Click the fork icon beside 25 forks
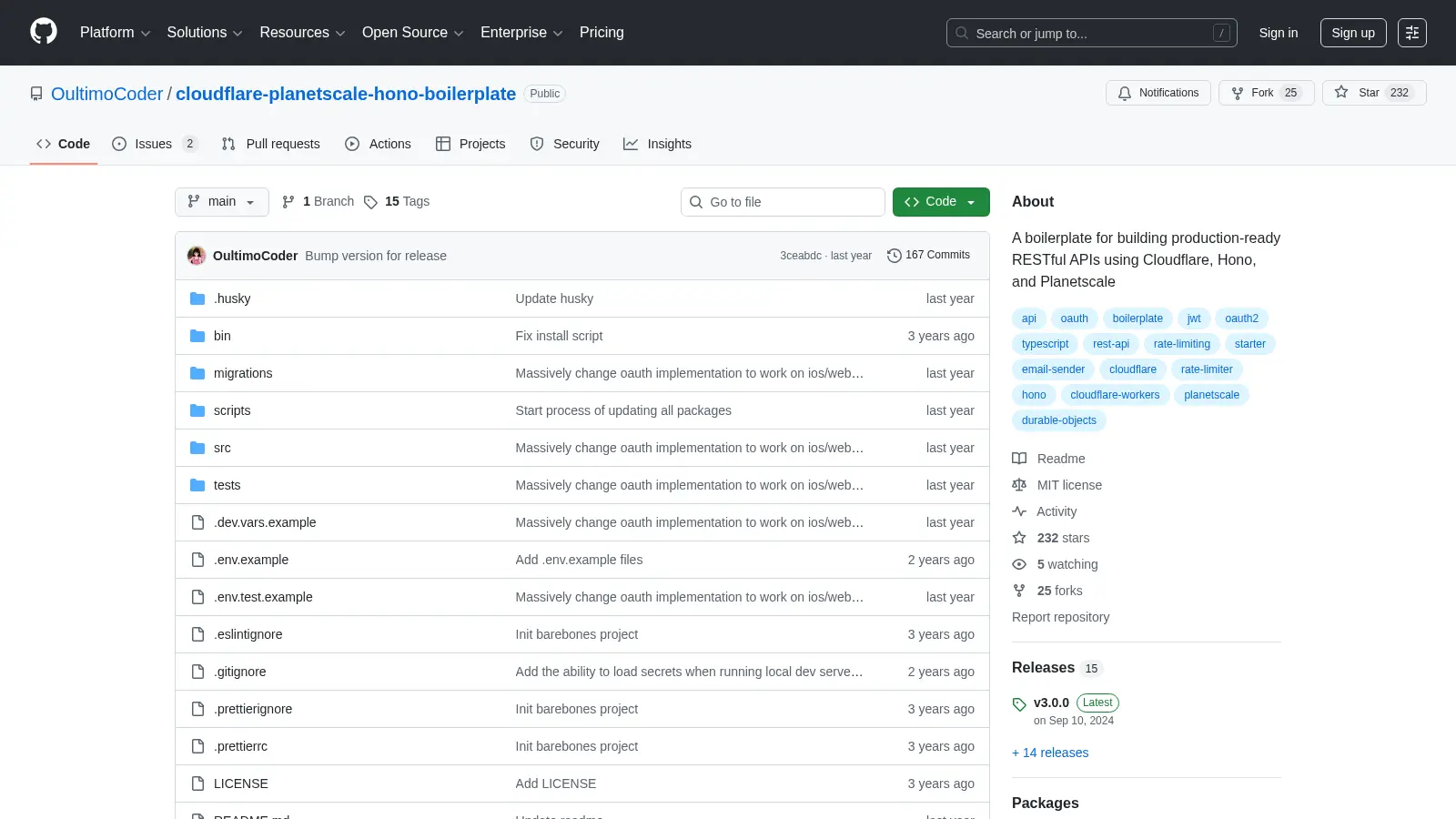Viewport: 1456px width, 819px height. (1019, 591)
